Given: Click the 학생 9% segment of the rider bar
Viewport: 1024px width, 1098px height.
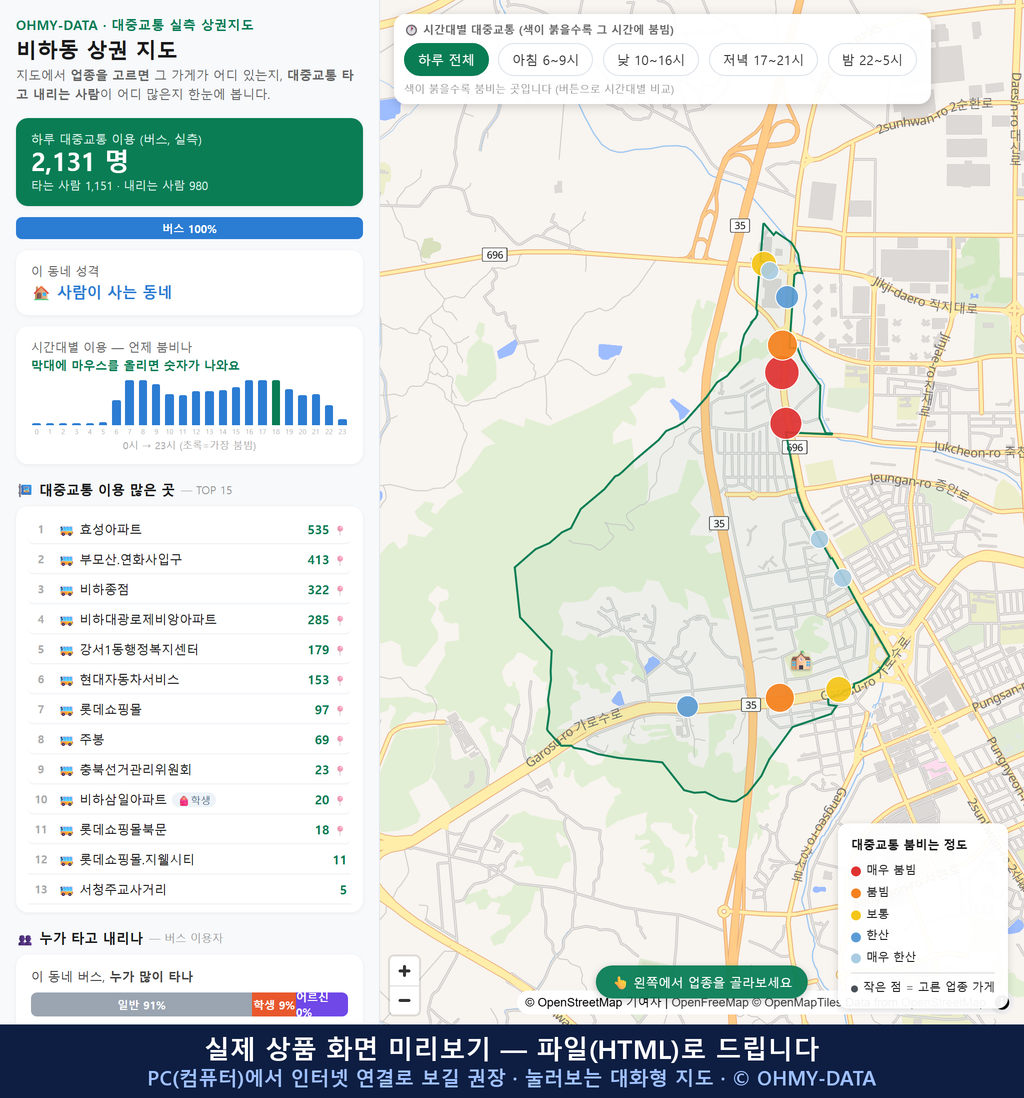Looking at the screenshot, I should click(x=274, y=1005).
